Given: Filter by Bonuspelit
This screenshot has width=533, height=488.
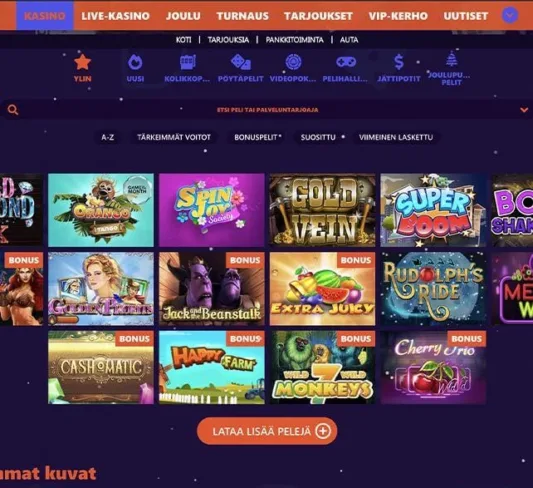Looking at the screenshot, I should [x=257, y=137].
